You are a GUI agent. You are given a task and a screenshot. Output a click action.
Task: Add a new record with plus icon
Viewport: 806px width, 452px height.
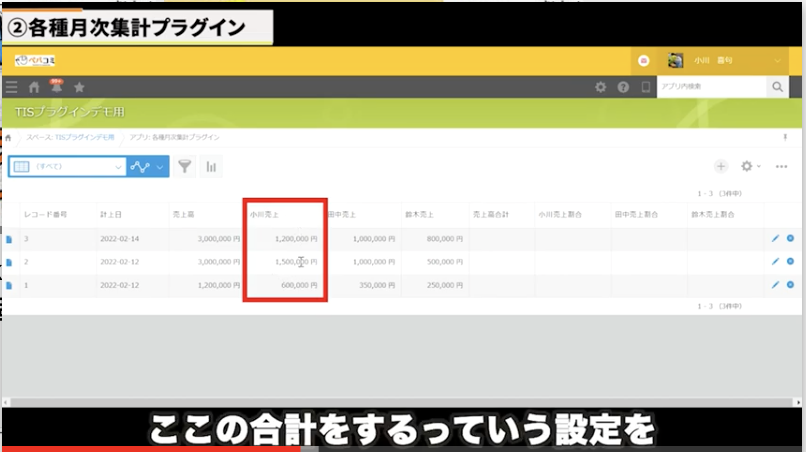[720, 166]
